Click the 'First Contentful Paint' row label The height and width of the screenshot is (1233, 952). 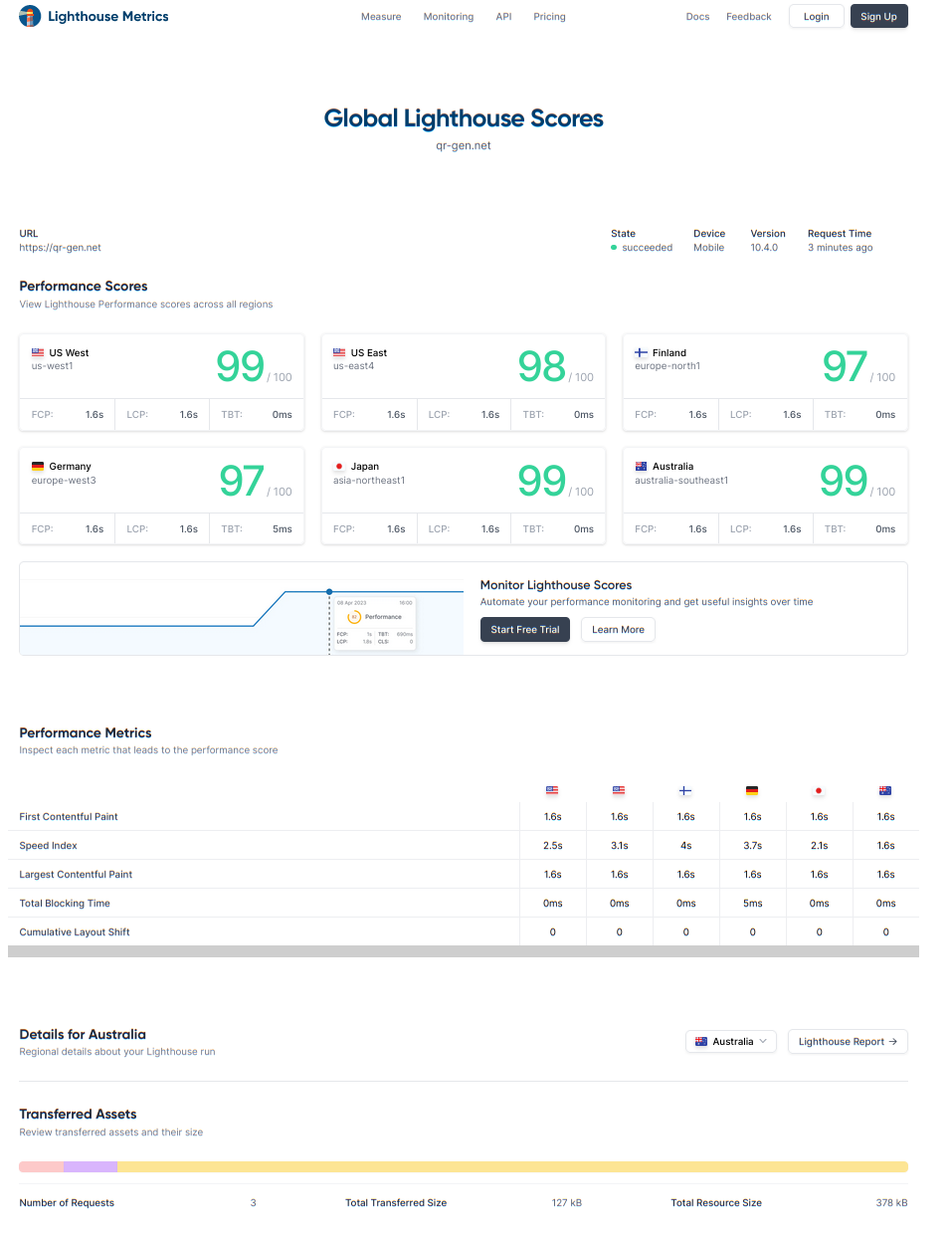(69, 817)
